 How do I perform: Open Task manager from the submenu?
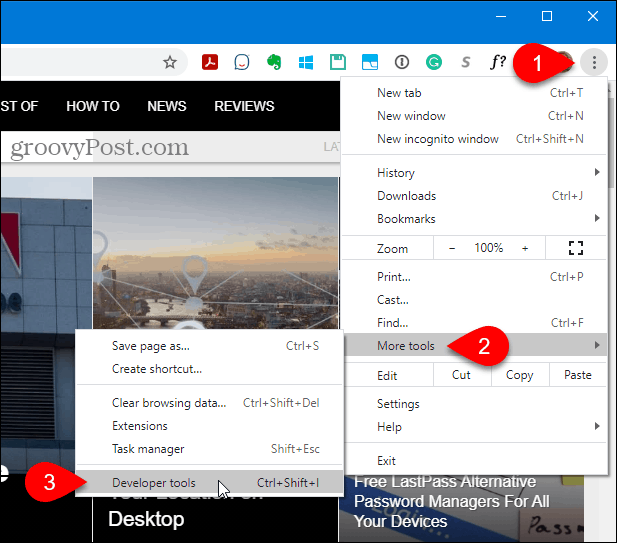click(x=209, y=449)
